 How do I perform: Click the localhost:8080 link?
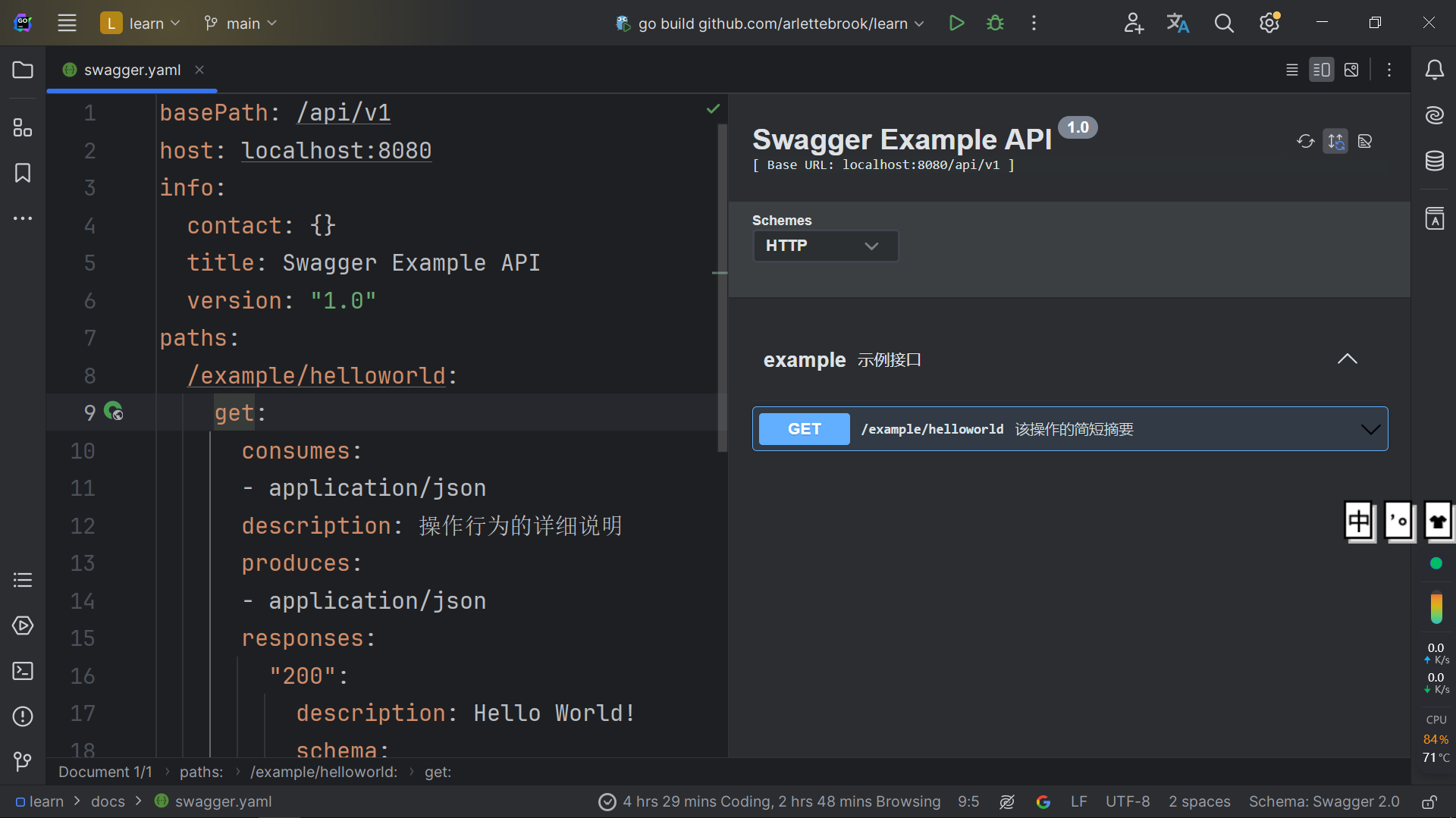point(336,150)
